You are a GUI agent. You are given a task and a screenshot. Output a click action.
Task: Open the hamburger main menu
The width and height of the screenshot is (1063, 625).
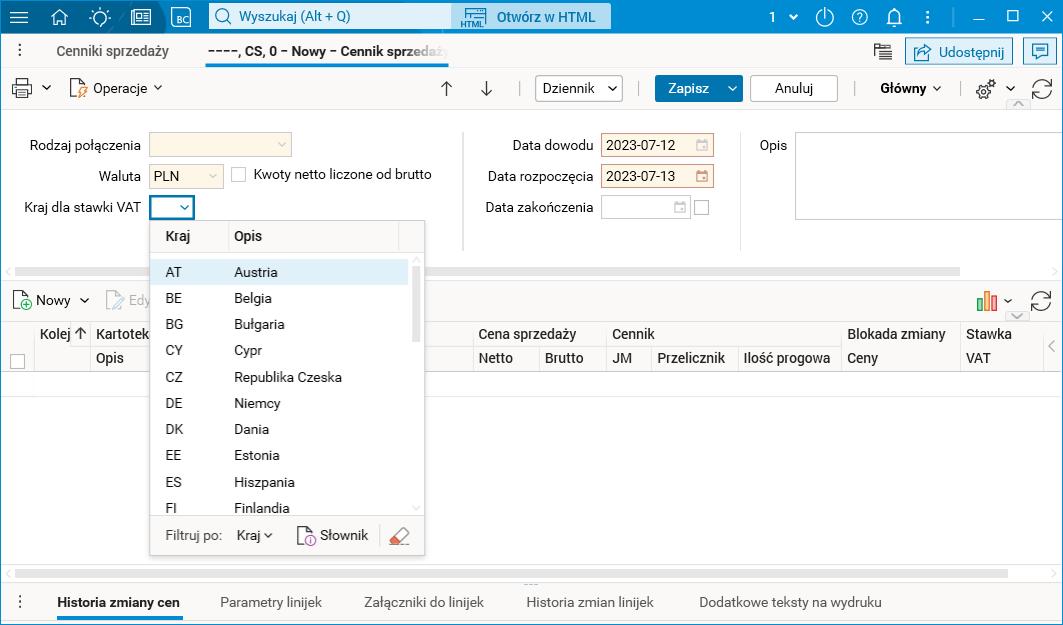point(19,17)
